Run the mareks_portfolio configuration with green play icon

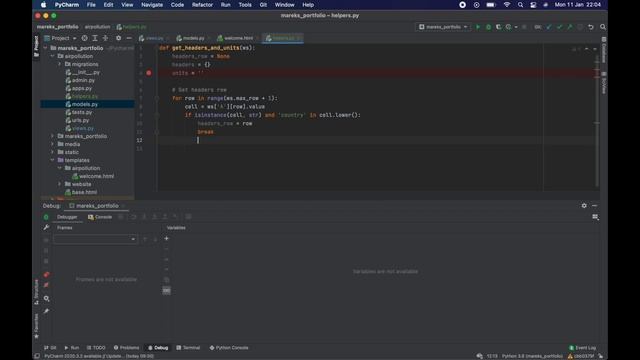478,27
